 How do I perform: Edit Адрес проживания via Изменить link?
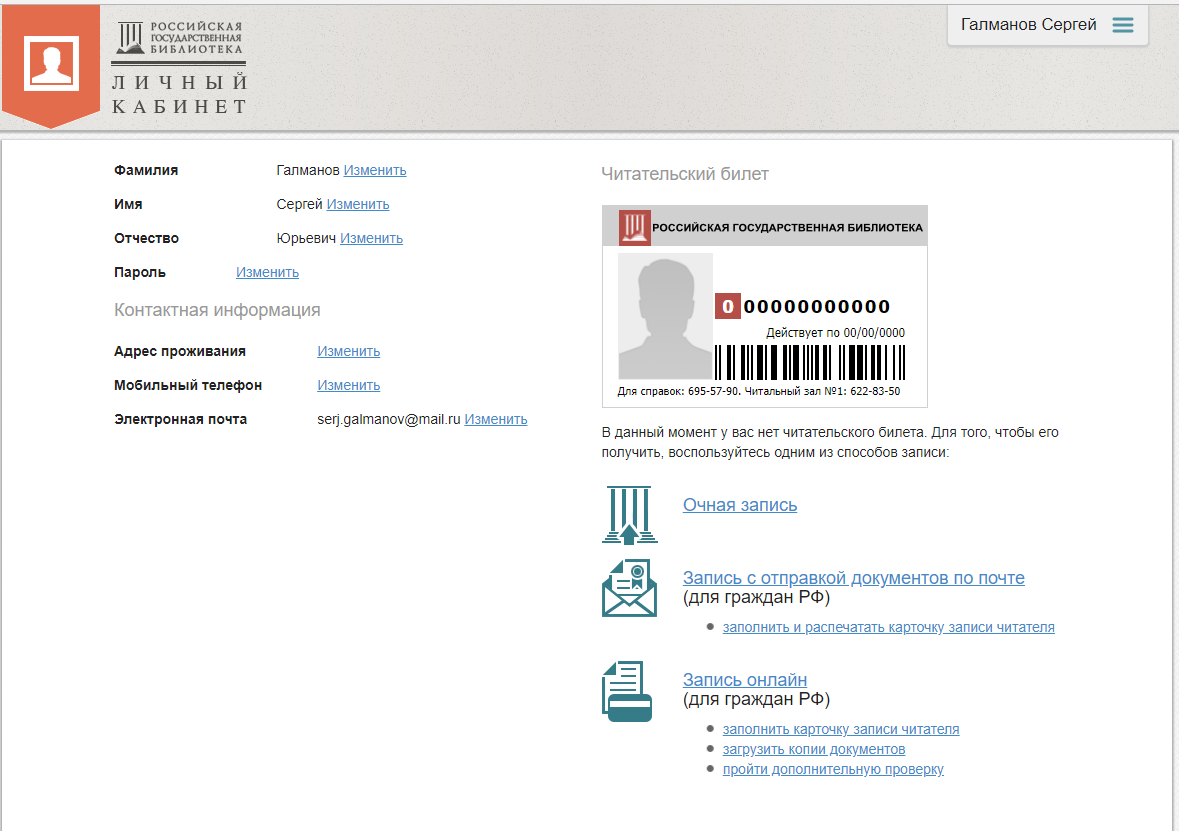pos(348,351)
